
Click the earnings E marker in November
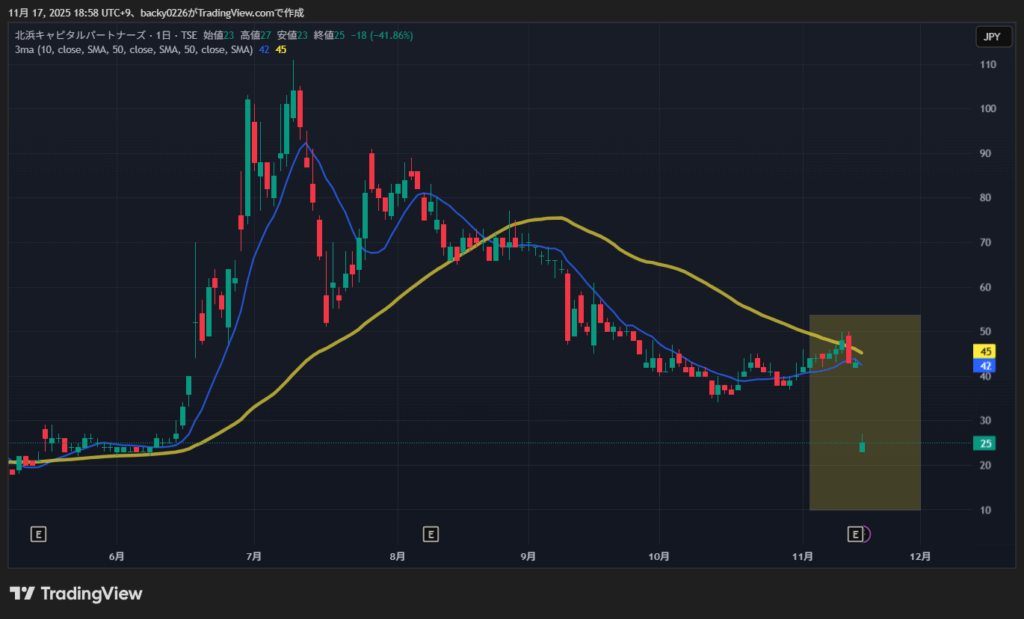click(x=855, y=534)
